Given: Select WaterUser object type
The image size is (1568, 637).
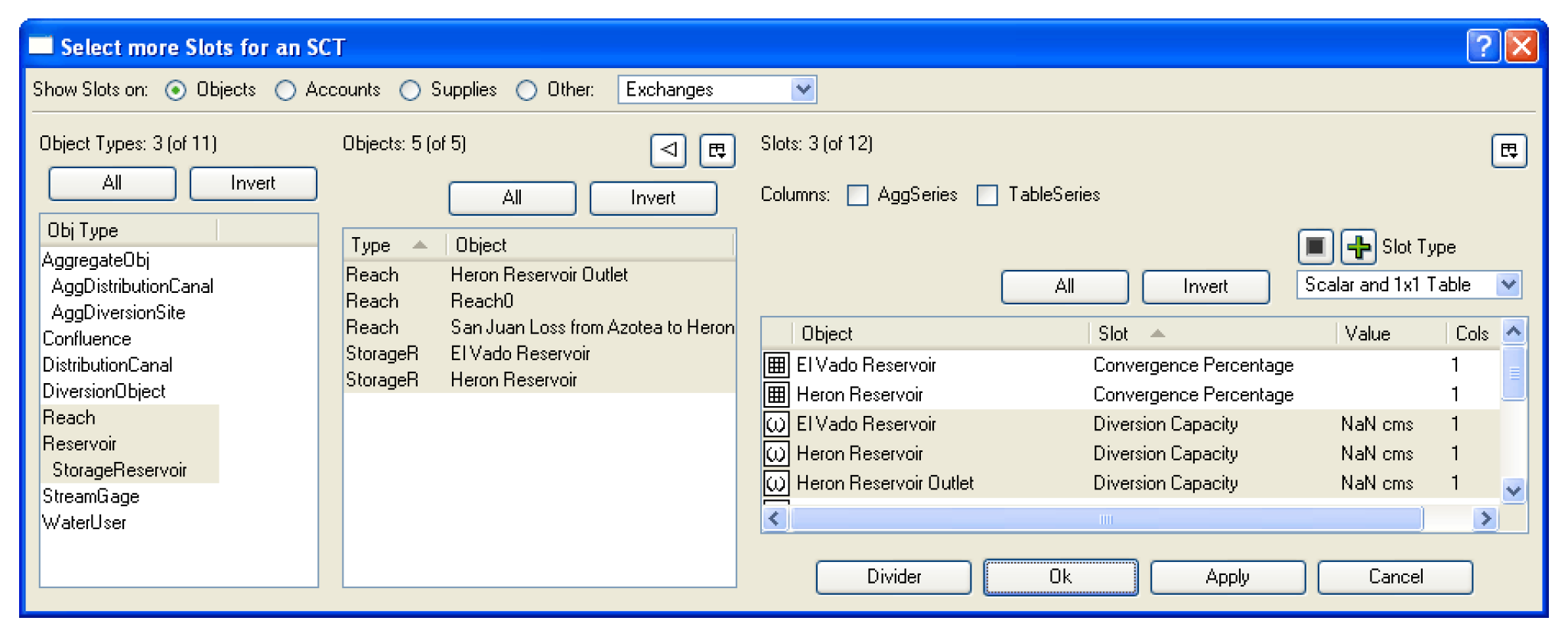Looking at the screenshot, I should tap(84, 523).
